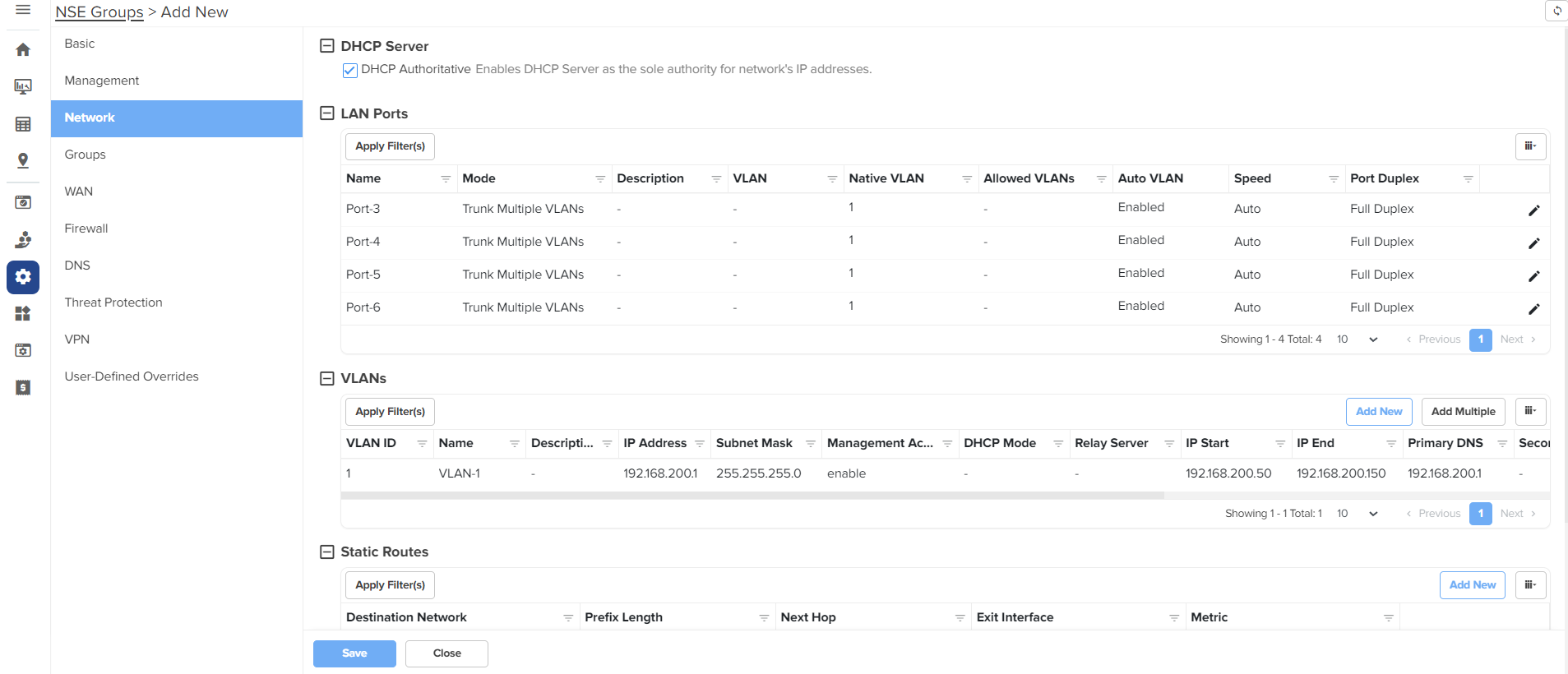Open the hand holding cubes icon

(x=23, y=239)
